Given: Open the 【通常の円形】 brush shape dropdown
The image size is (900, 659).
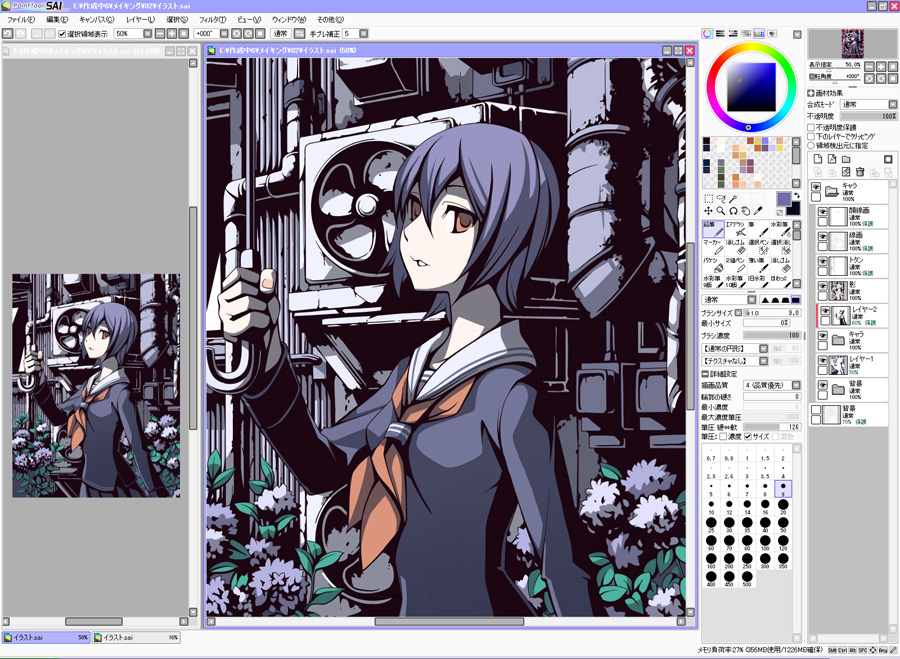Looking at the screenshot, I should 763,348.
